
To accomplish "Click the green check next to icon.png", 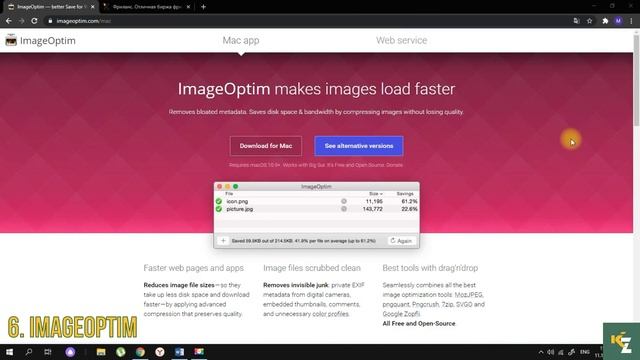I will [x=219, y=201].
